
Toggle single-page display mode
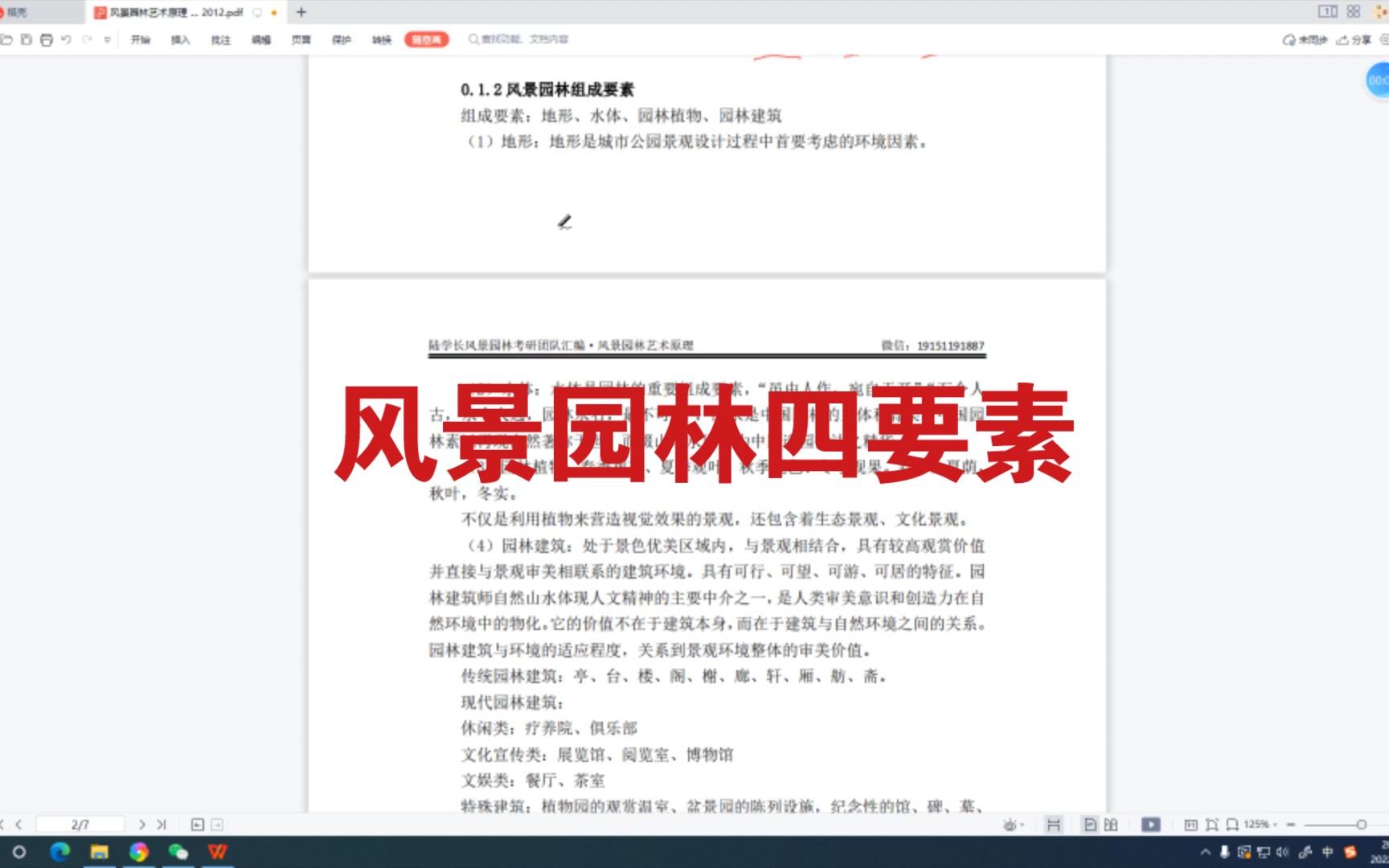(x=1091, y=824)
